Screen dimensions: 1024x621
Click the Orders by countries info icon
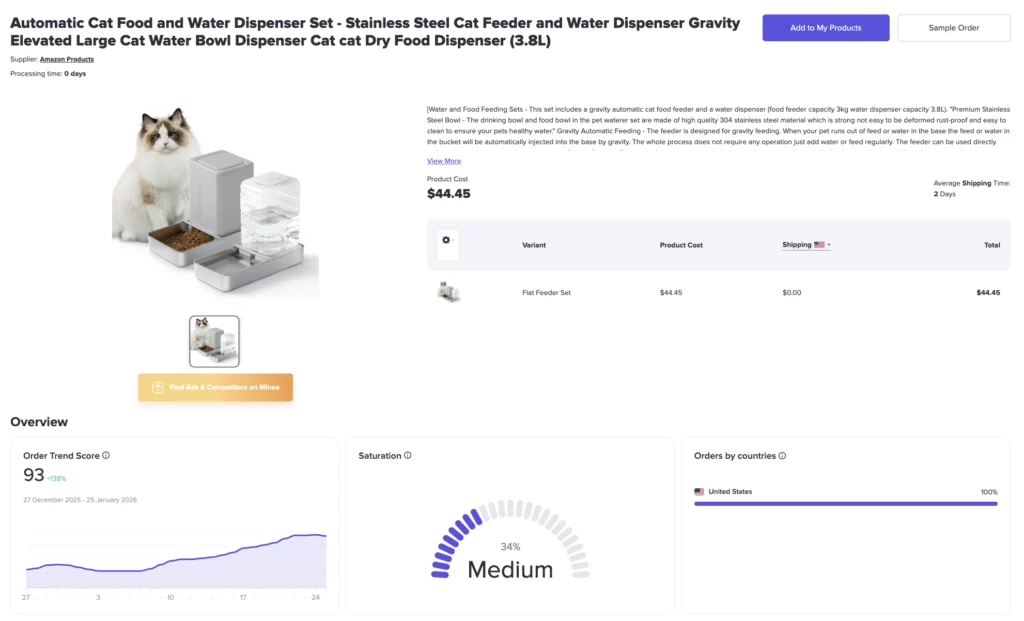782,455
